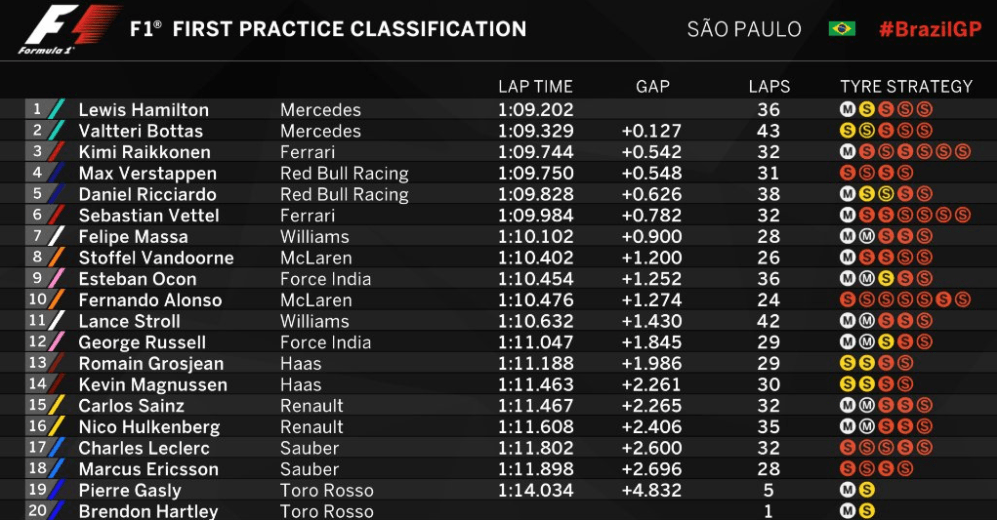Screen dimensions: 997x520
Task: Click Hartley's yellow soft tyre icon
Action: pyautogui.click(x=867, y=510)
